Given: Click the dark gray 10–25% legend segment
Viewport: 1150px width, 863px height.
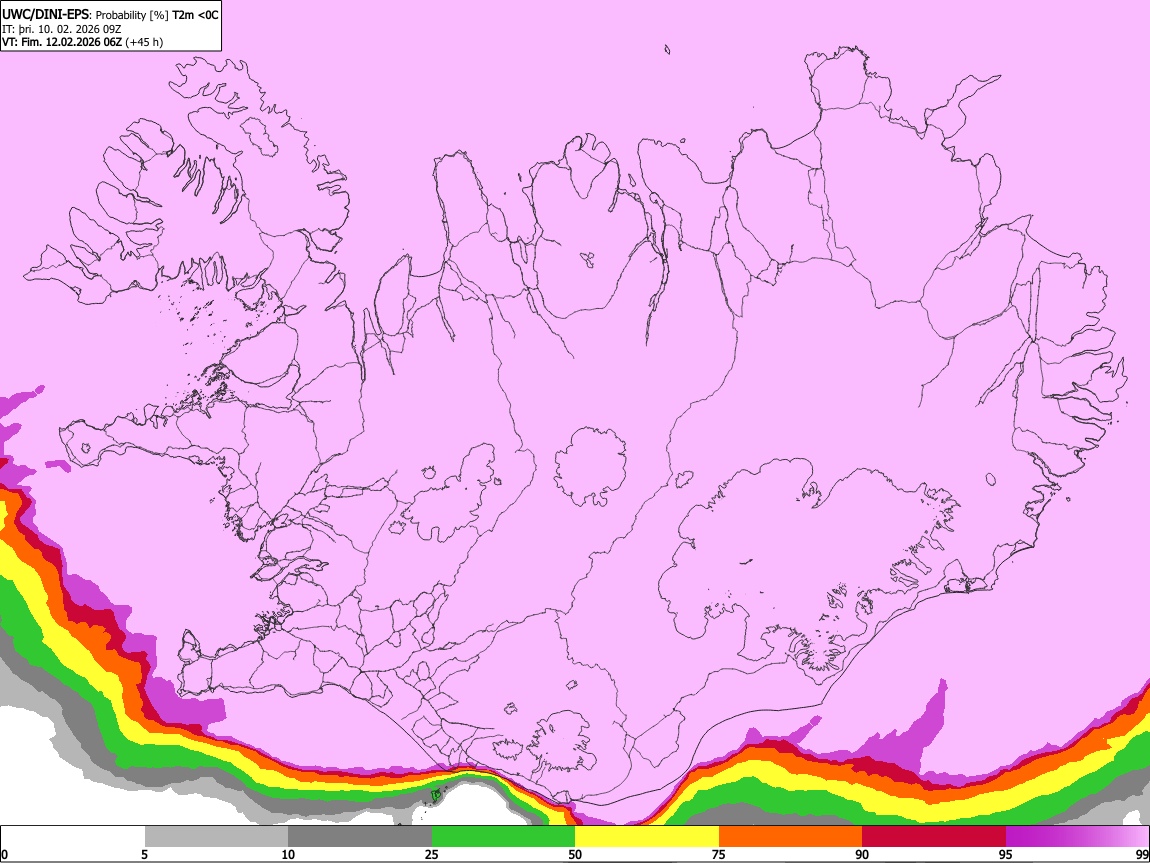Looking at the screenshot, I should tap(360, 837).
